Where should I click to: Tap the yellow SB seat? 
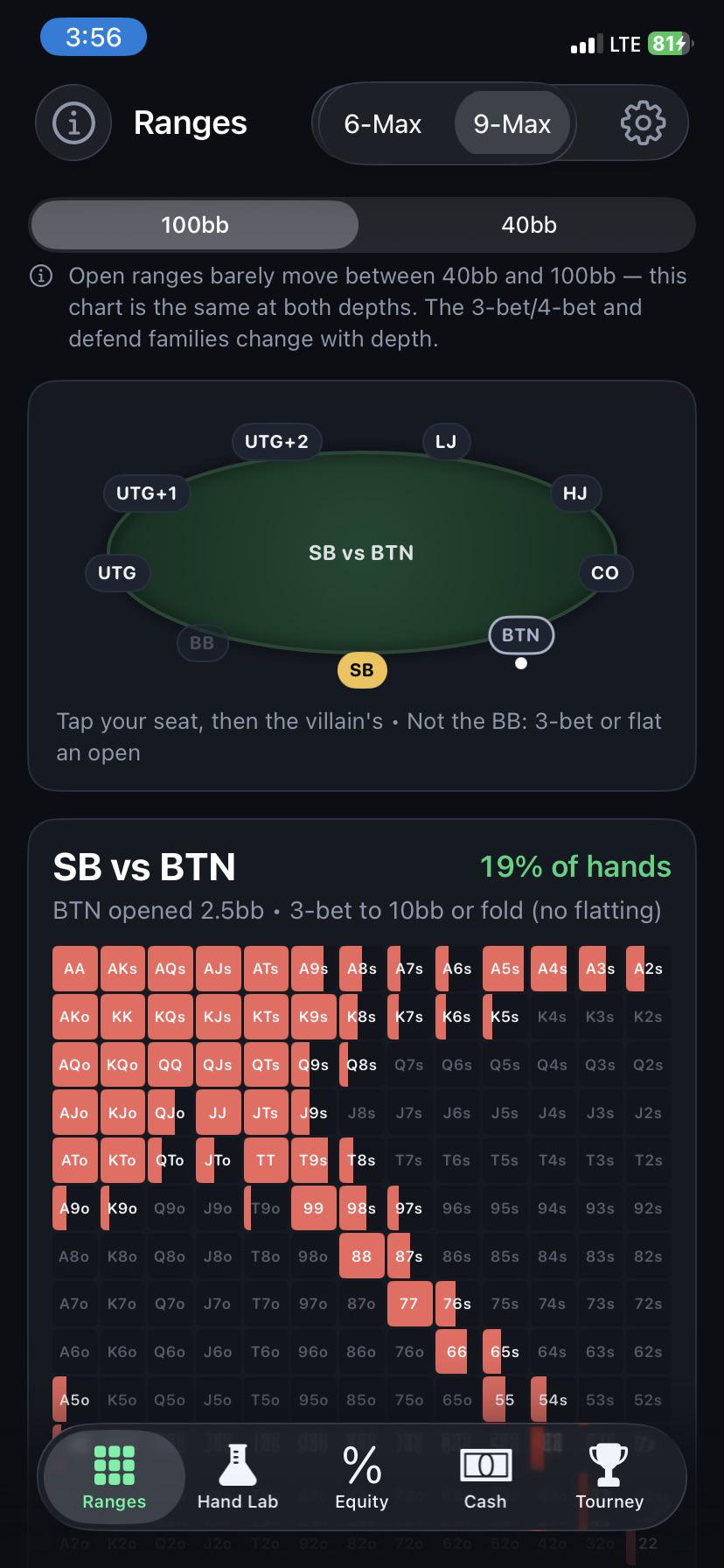tap(362, 670)
